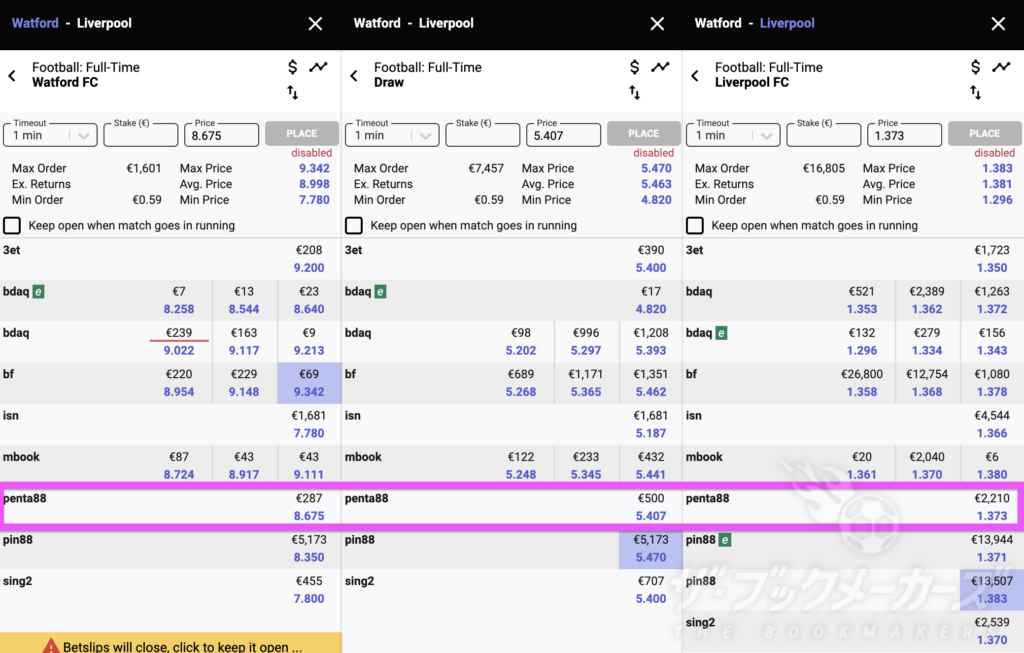Select penta88 row priced 8.675
Image resolution: width=1024 pixels, height=653 pixels.
170,507
